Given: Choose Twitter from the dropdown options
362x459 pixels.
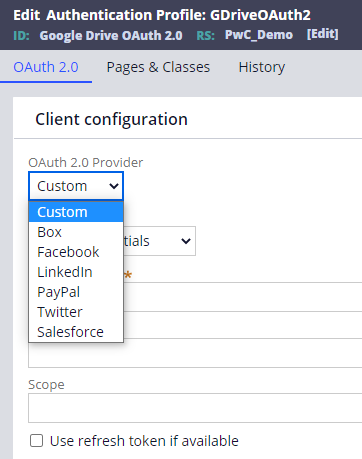Looking at the screenshot, I should coord(76,312).
